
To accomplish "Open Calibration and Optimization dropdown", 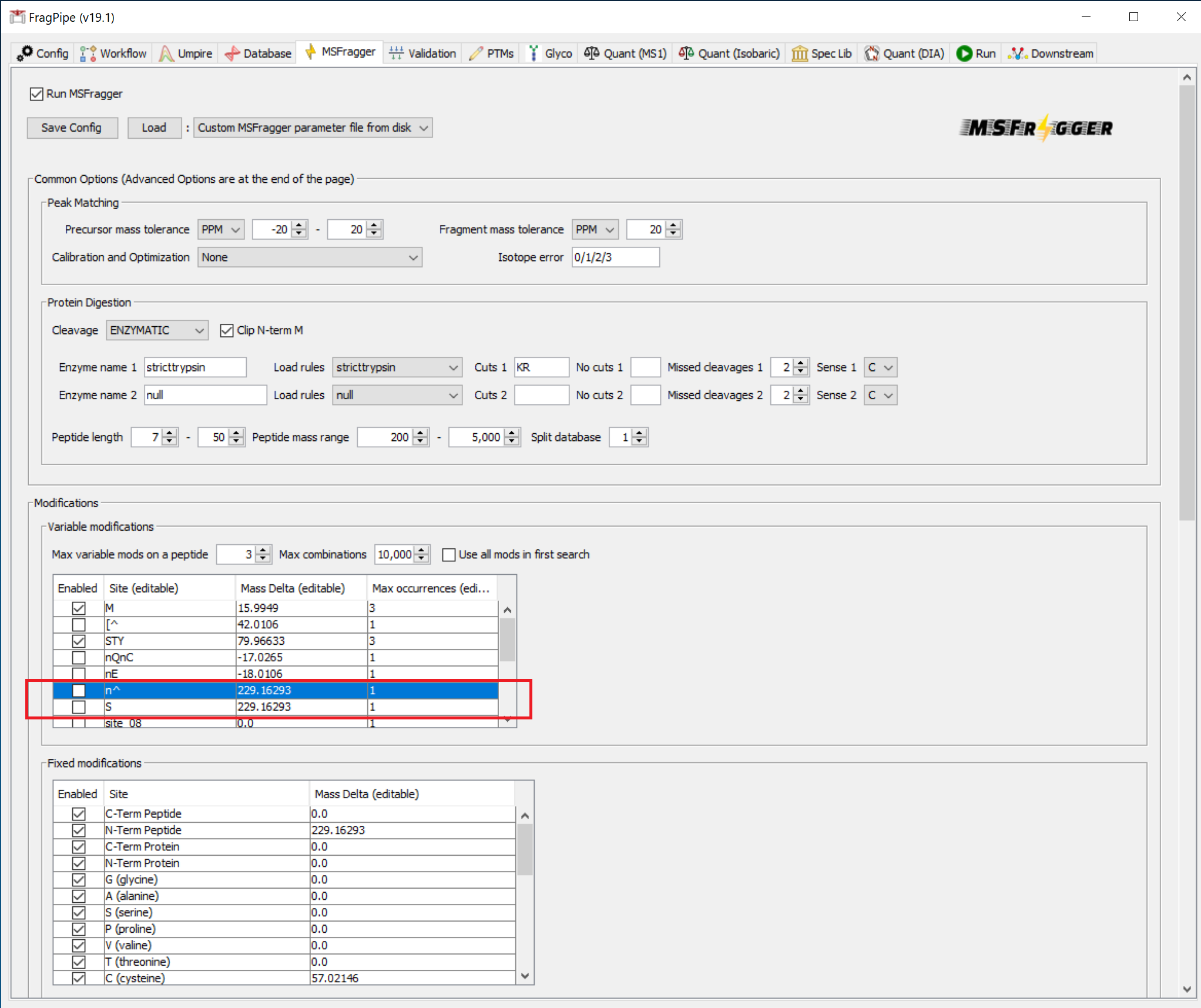I will pyautogui.click(x=310, y=257).
